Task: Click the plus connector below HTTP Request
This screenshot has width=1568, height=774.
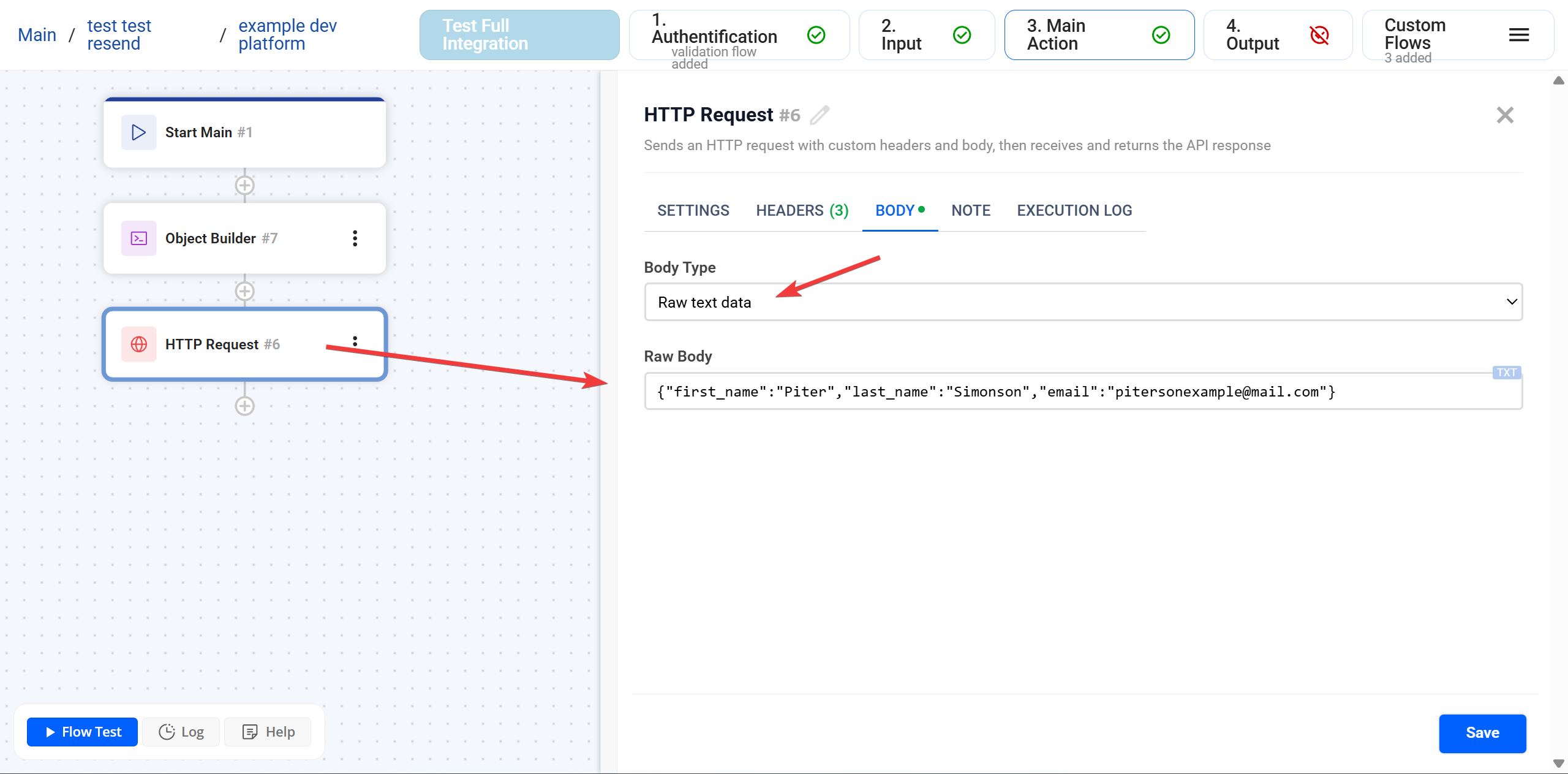Action: coord(244,405)
